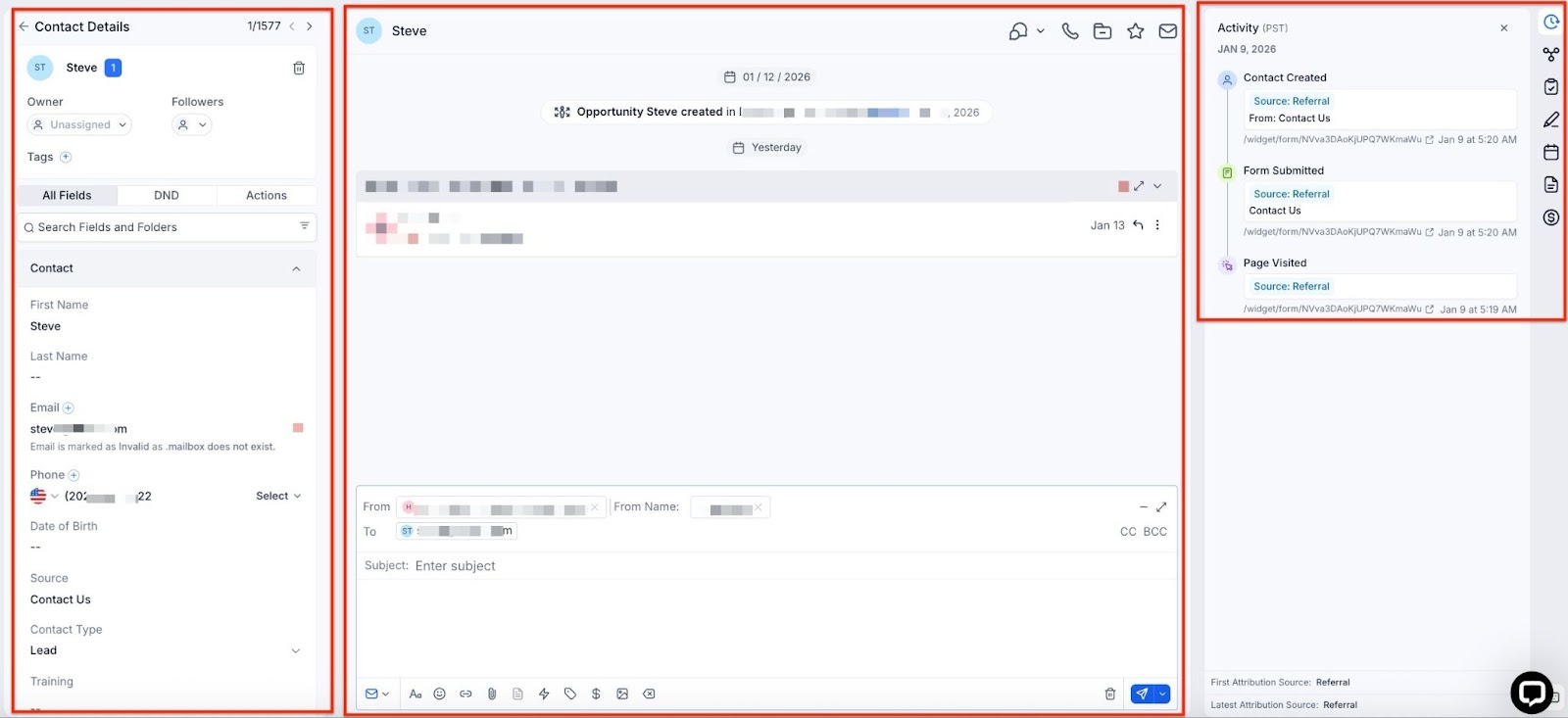This screenshot has height=718, width=1568.
Task: Add a tag with the plus icon
Action: [x=66, y=157]
